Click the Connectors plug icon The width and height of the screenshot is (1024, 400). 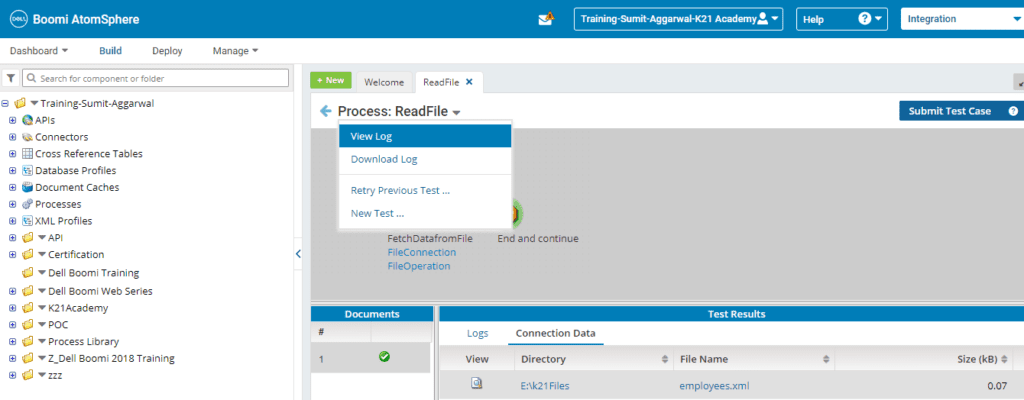pos(27,137)
